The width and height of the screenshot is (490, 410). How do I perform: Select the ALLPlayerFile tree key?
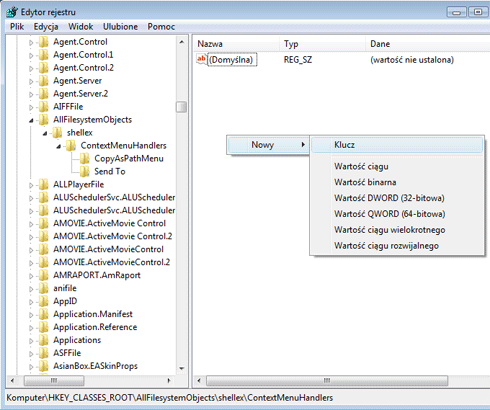click(78, 185)
